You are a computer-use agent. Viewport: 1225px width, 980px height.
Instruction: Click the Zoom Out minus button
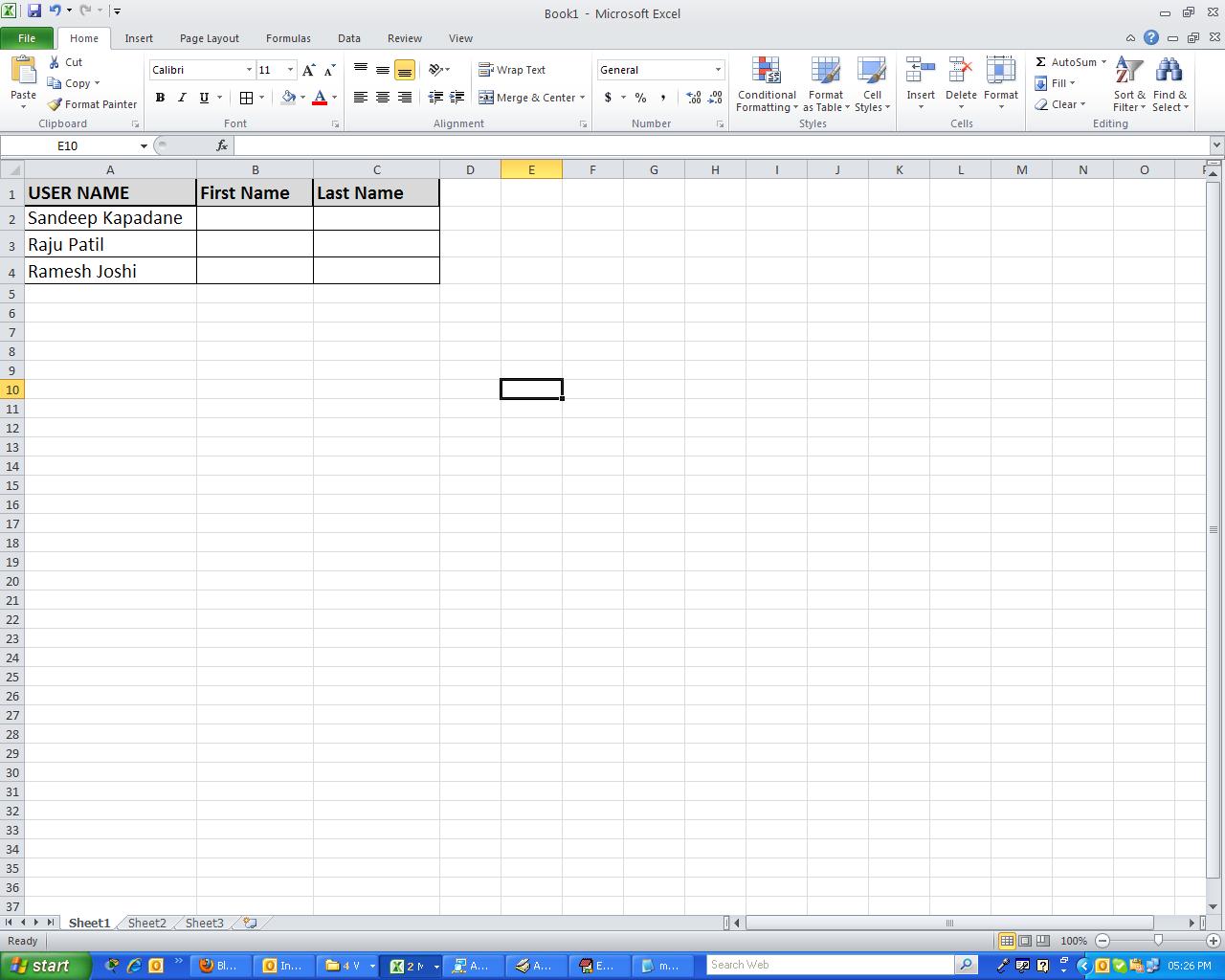coord(1102,941)
